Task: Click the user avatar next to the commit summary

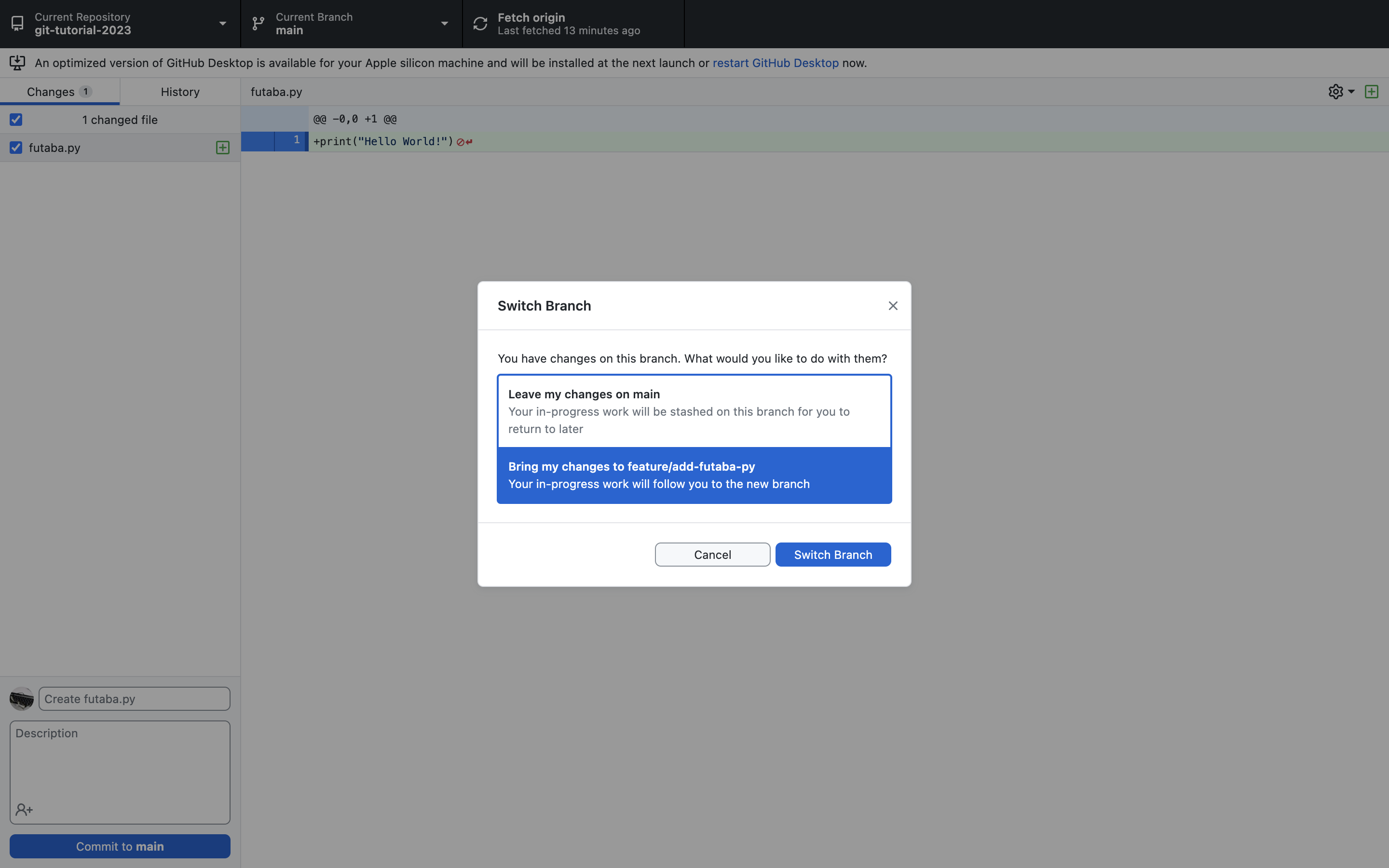Action: (22, 699)
